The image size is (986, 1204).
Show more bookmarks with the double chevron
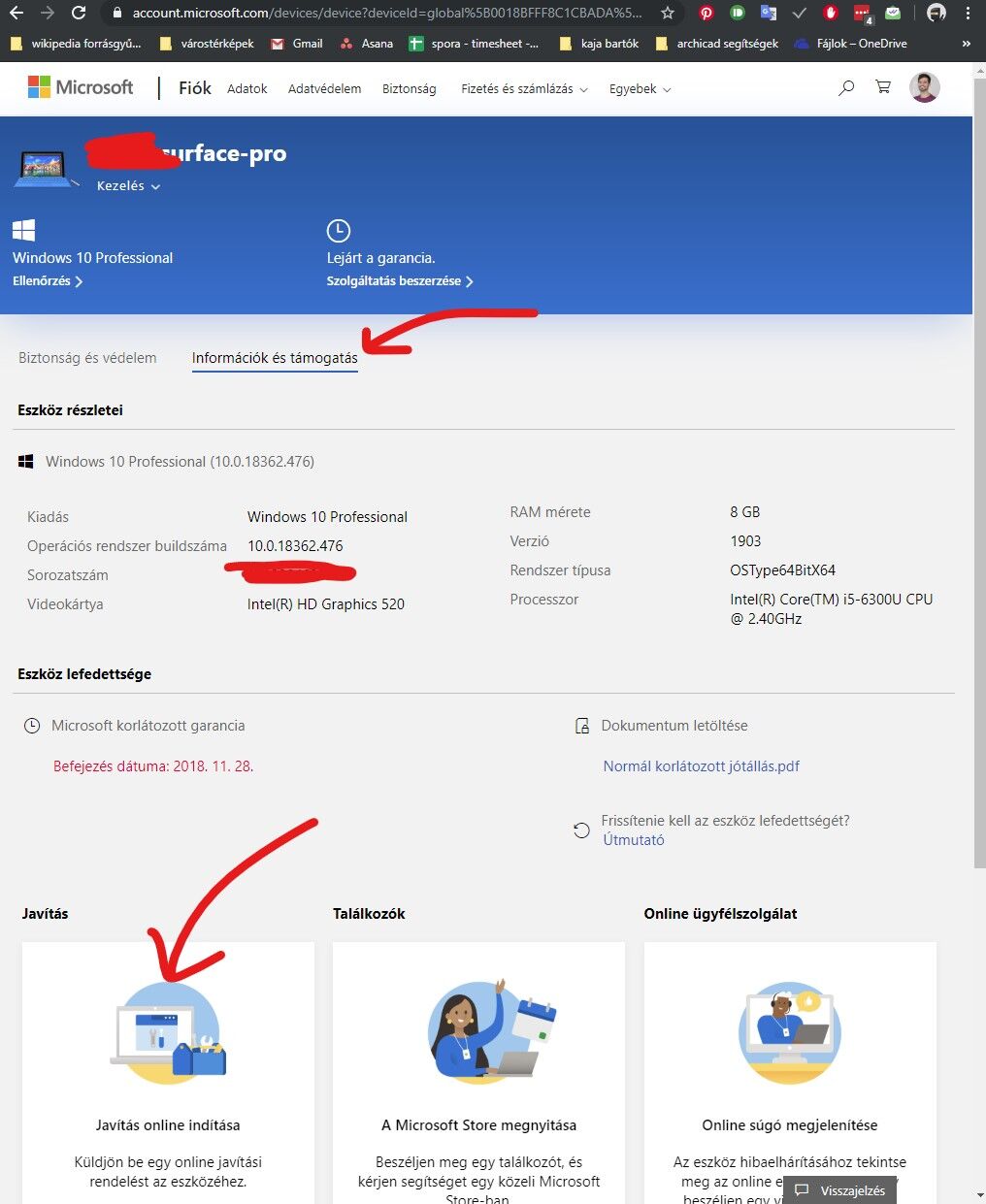[966, 44]
